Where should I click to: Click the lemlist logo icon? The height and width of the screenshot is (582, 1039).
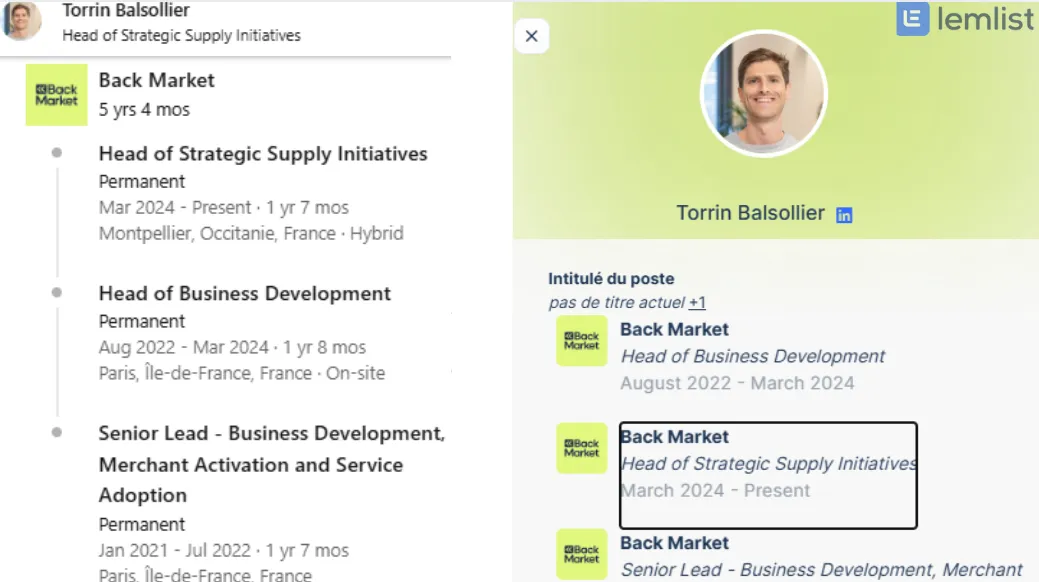[x=912, y=18]
